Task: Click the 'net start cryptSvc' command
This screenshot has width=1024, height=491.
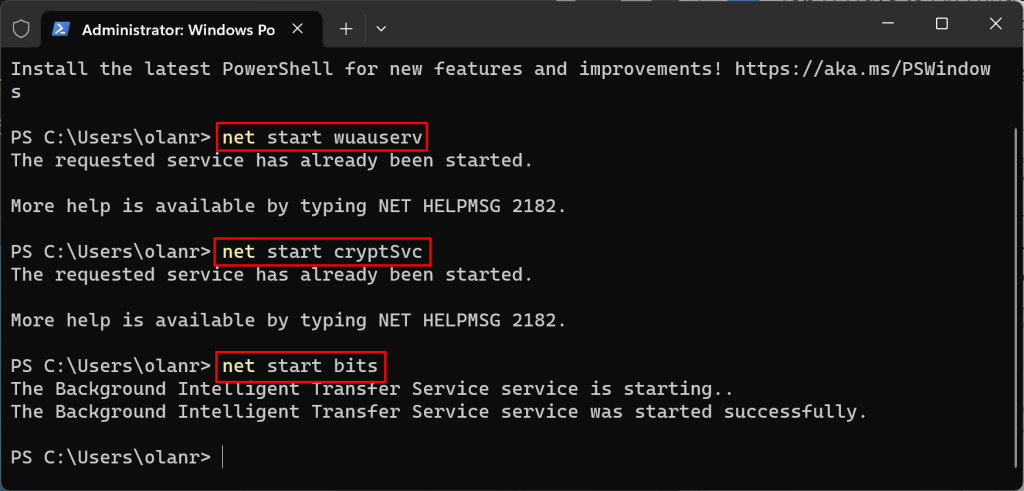Action: pos(324,251)
